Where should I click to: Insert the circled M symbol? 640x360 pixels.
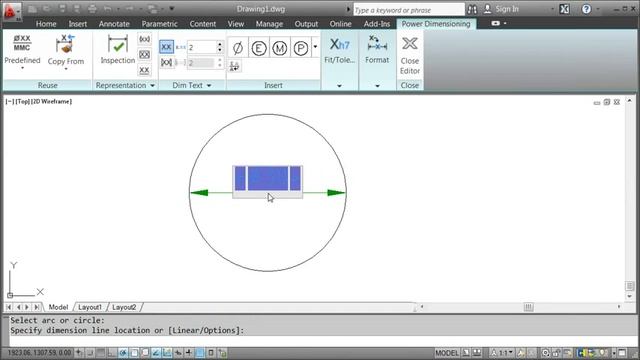(x=280, y=48)
